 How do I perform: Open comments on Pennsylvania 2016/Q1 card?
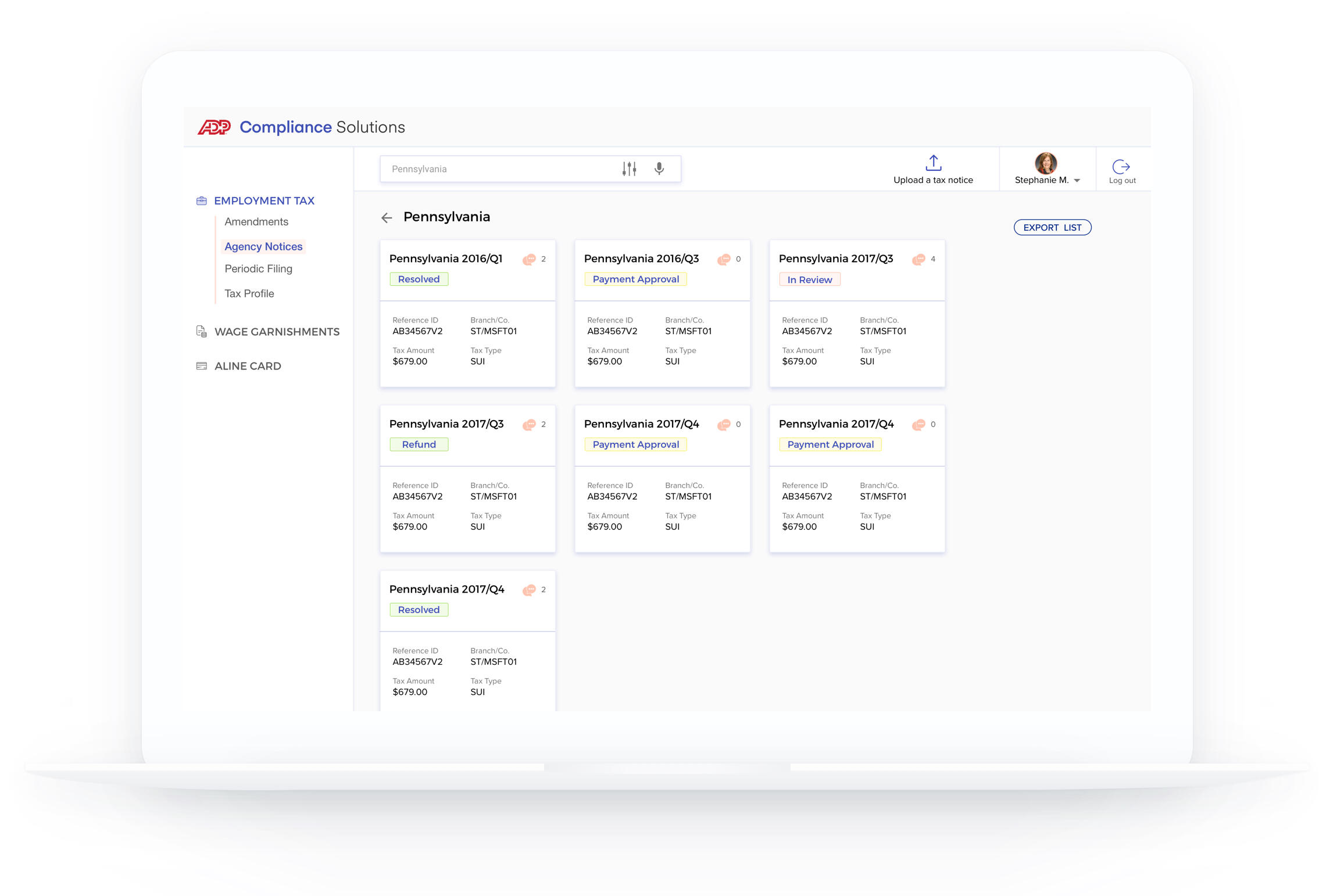pos(529,260)
